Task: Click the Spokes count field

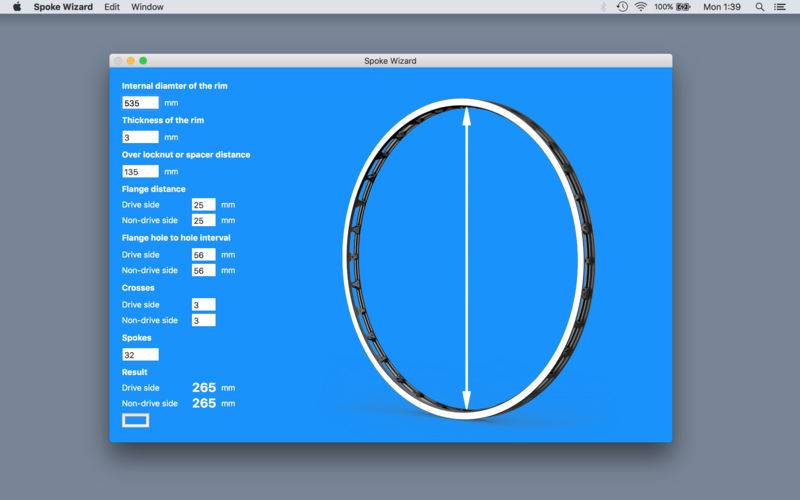Action: click(140, 355)
